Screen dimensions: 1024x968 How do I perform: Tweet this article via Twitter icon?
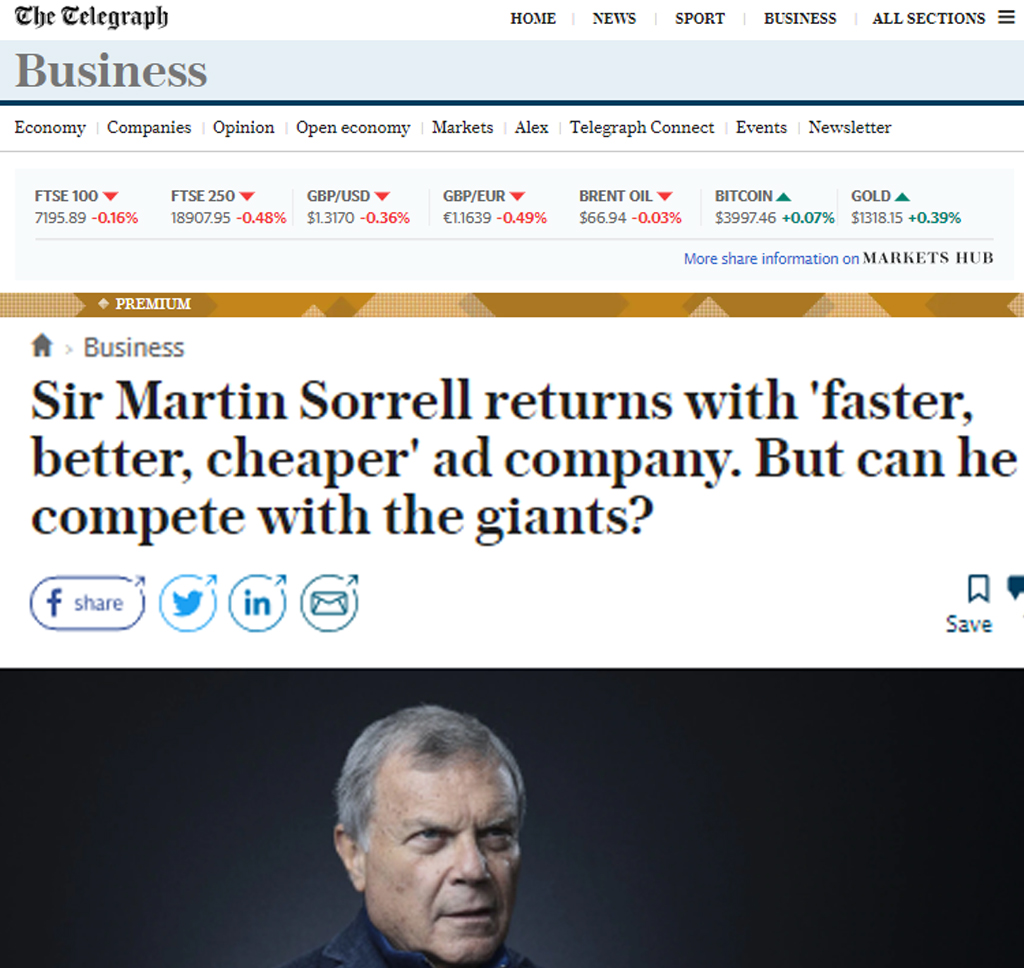pyautogui.click(x=188, y=603)
